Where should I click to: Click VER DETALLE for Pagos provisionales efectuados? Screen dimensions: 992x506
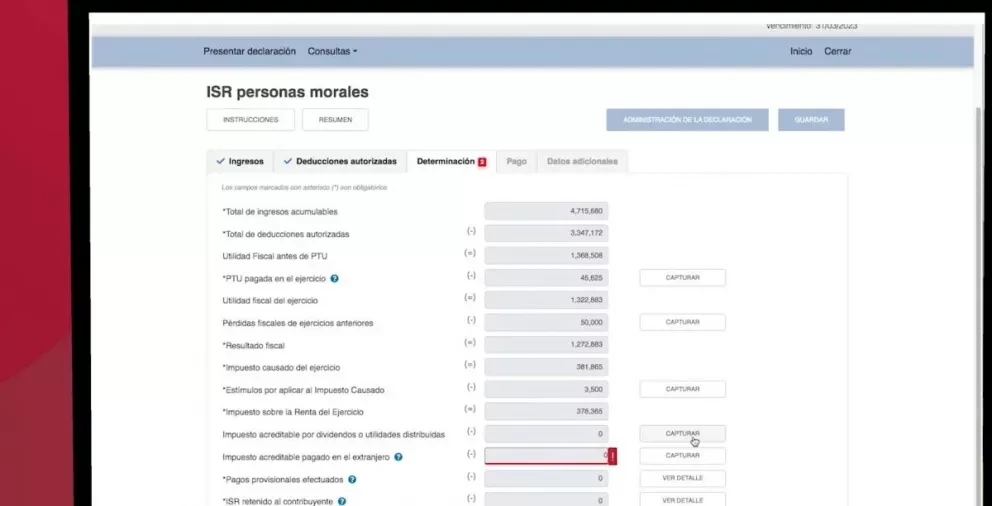click(x=683, y=478)
